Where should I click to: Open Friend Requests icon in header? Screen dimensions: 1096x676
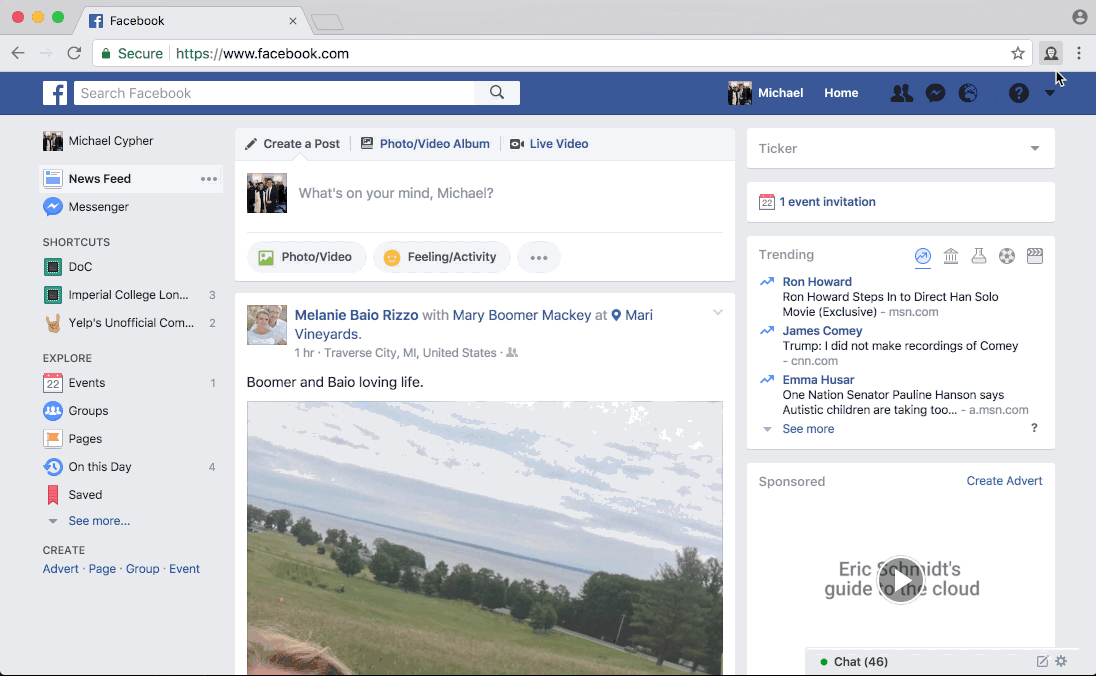(x=902, y=93)
